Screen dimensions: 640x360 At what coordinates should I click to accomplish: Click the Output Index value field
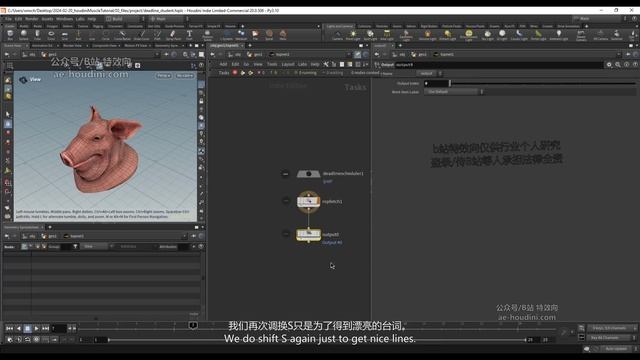click(436, 83)
